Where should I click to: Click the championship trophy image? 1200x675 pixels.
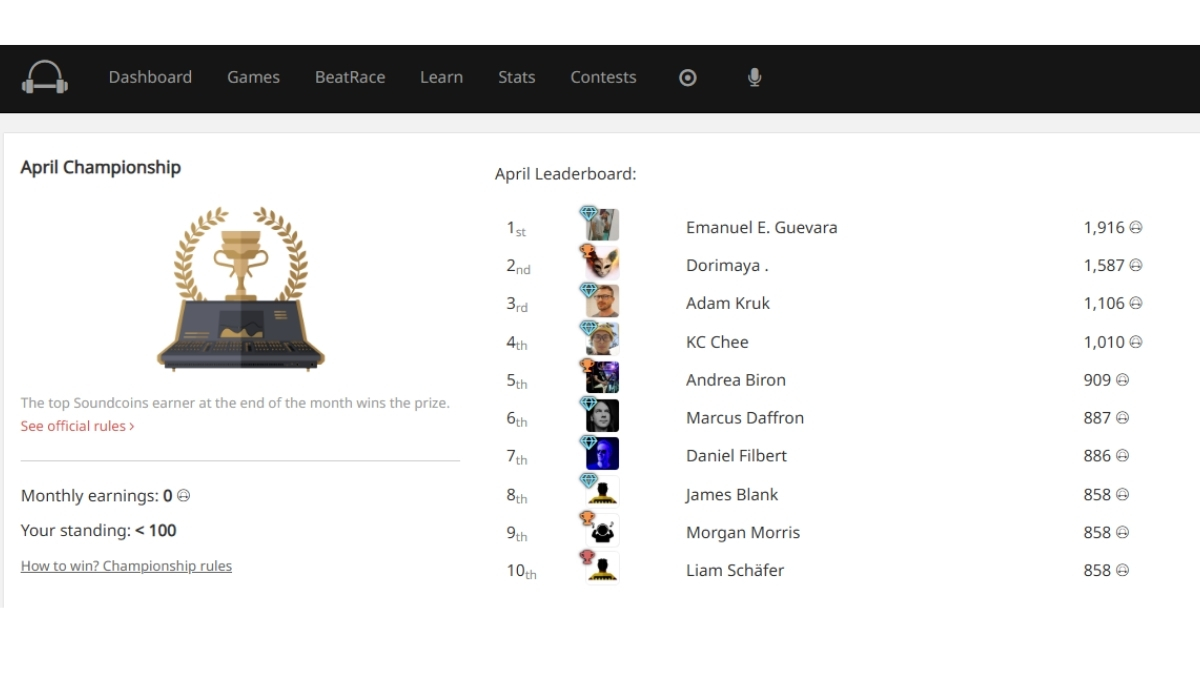tap(241, 289)
